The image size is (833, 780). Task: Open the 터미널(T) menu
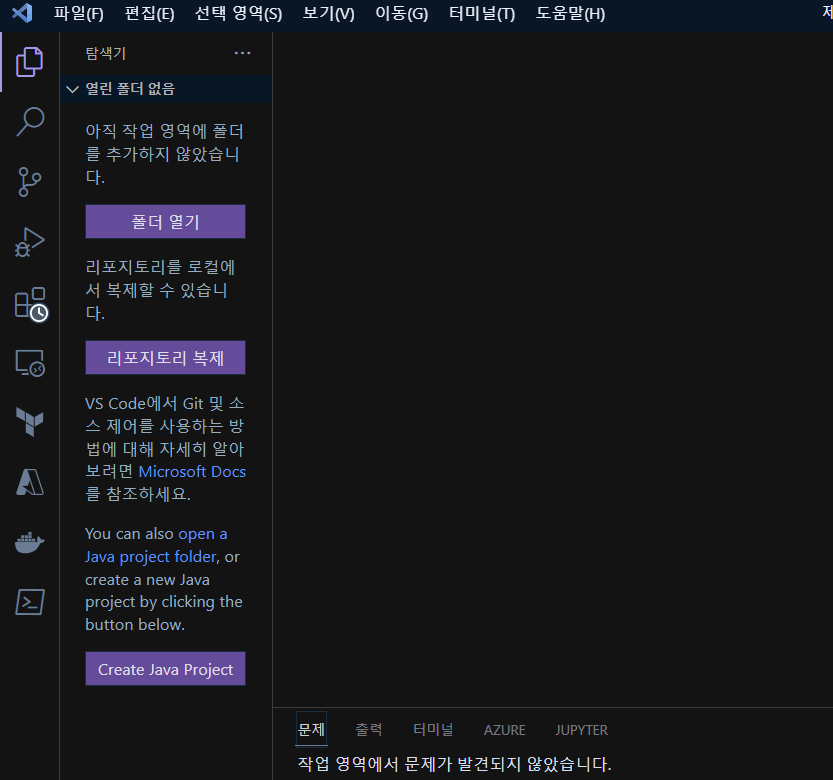coord(482,13)
